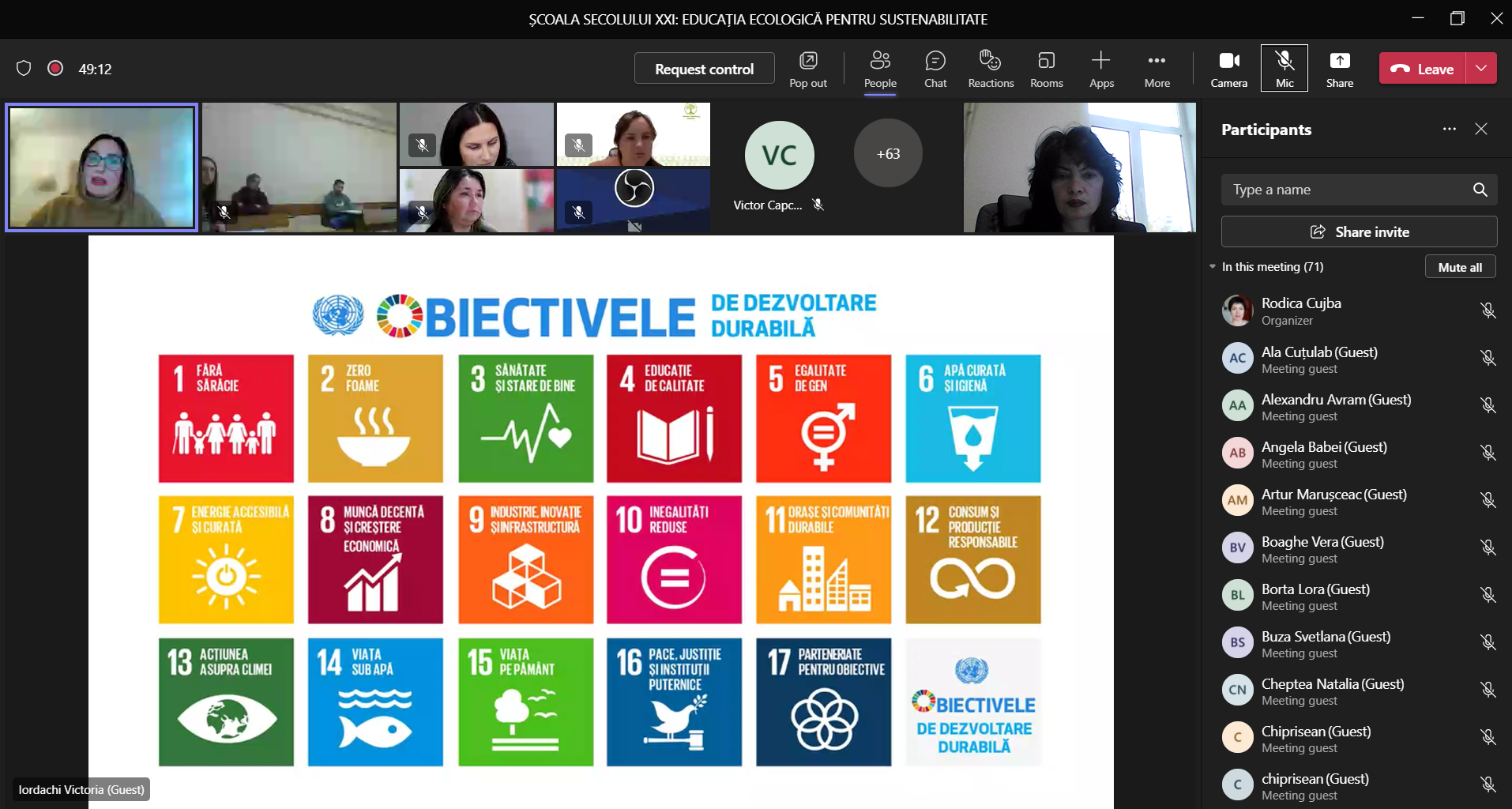Click the video of woman by window
Screen dimensions: 1512x809
tap(1079, 167)
